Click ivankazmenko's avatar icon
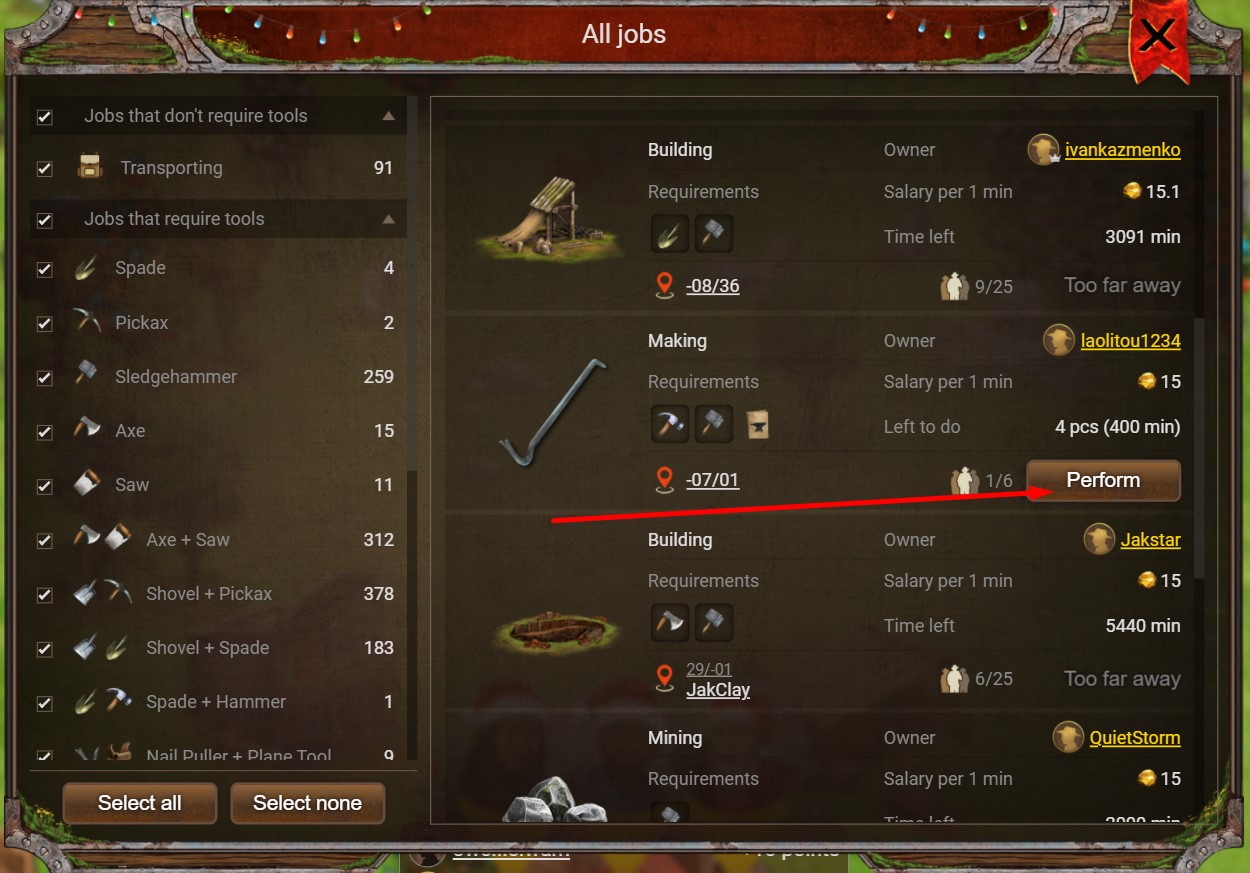The width and height of the screenshot is (1250, 873). coord(1043,150)
